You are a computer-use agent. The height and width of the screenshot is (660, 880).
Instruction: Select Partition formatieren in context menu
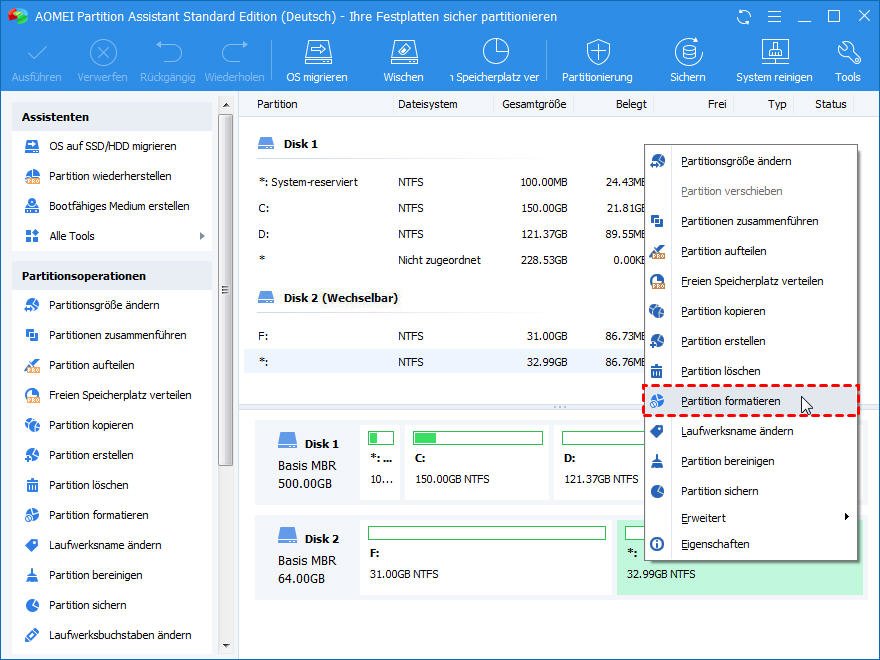pyautogui.click(x=750, y=401)
